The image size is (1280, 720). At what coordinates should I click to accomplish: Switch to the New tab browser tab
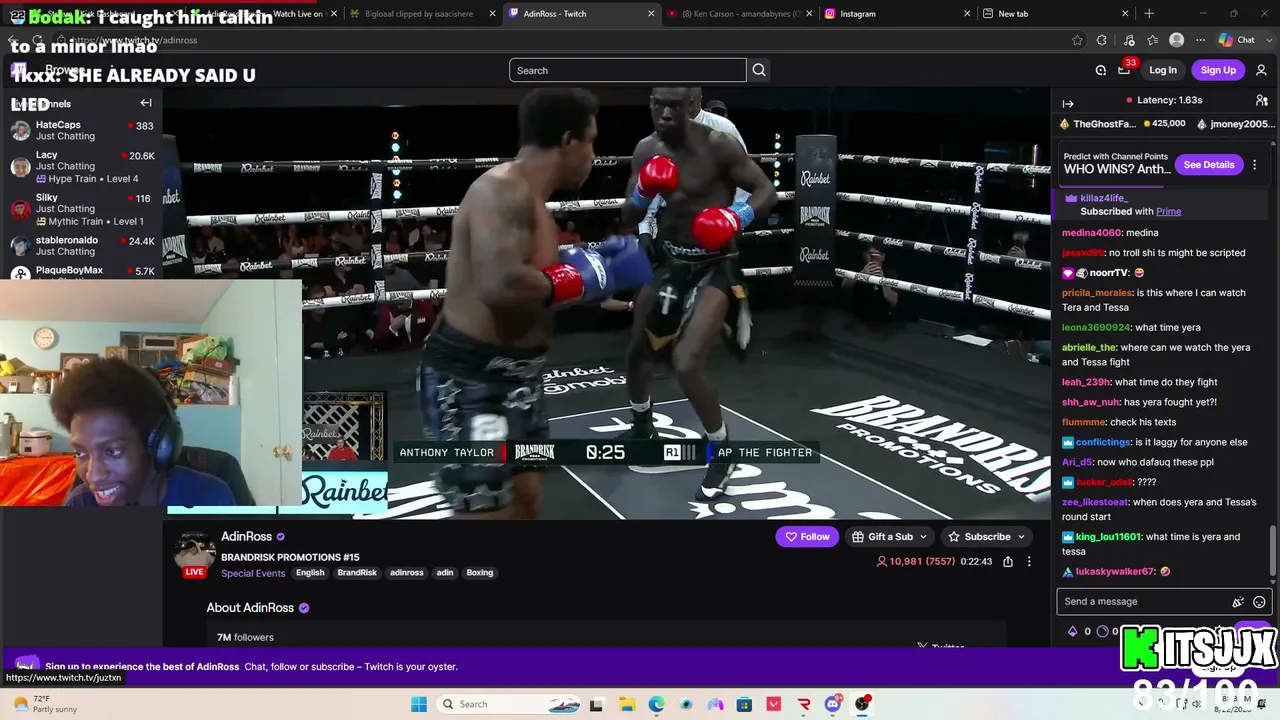click(1055, 14)
